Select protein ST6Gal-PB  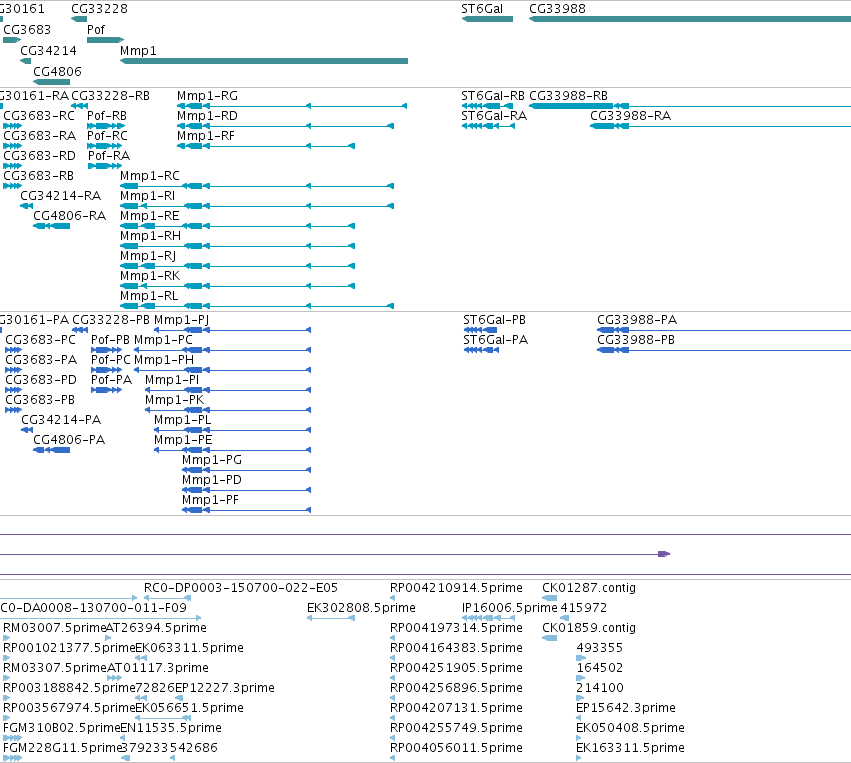[494, 320]
